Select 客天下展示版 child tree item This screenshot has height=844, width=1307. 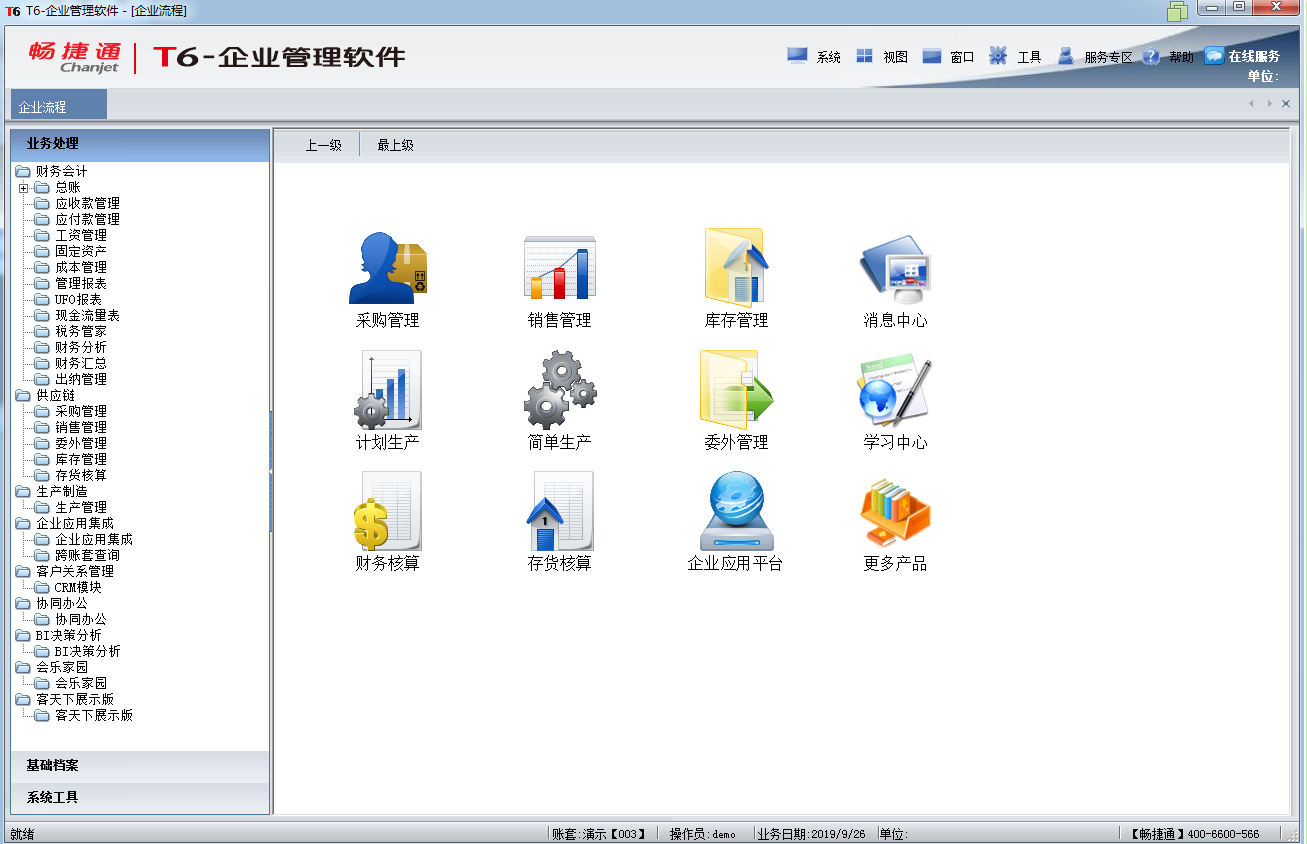pos(94,715)
